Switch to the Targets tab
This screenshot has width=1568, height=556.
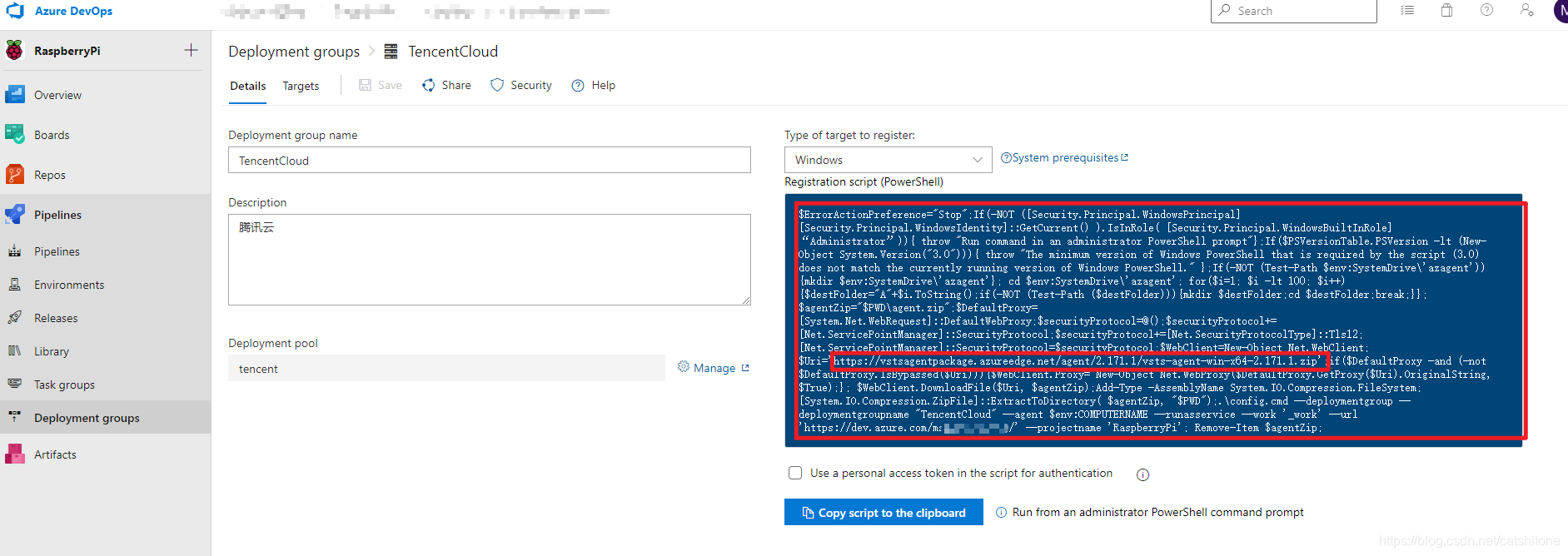click(x=301, y=86)
